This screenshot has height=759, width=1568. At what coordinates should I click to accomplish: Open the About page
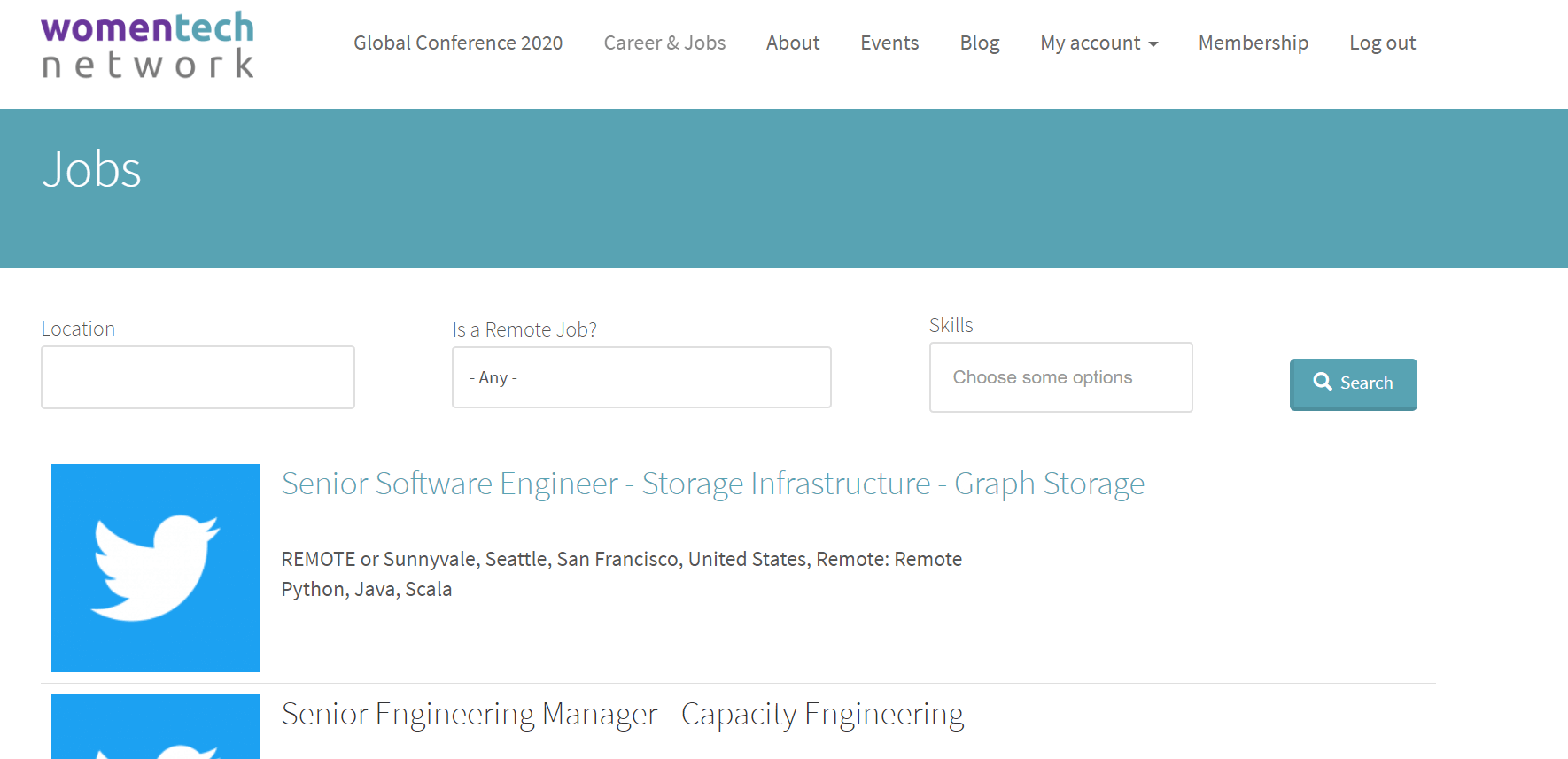[x=792, y=43]
